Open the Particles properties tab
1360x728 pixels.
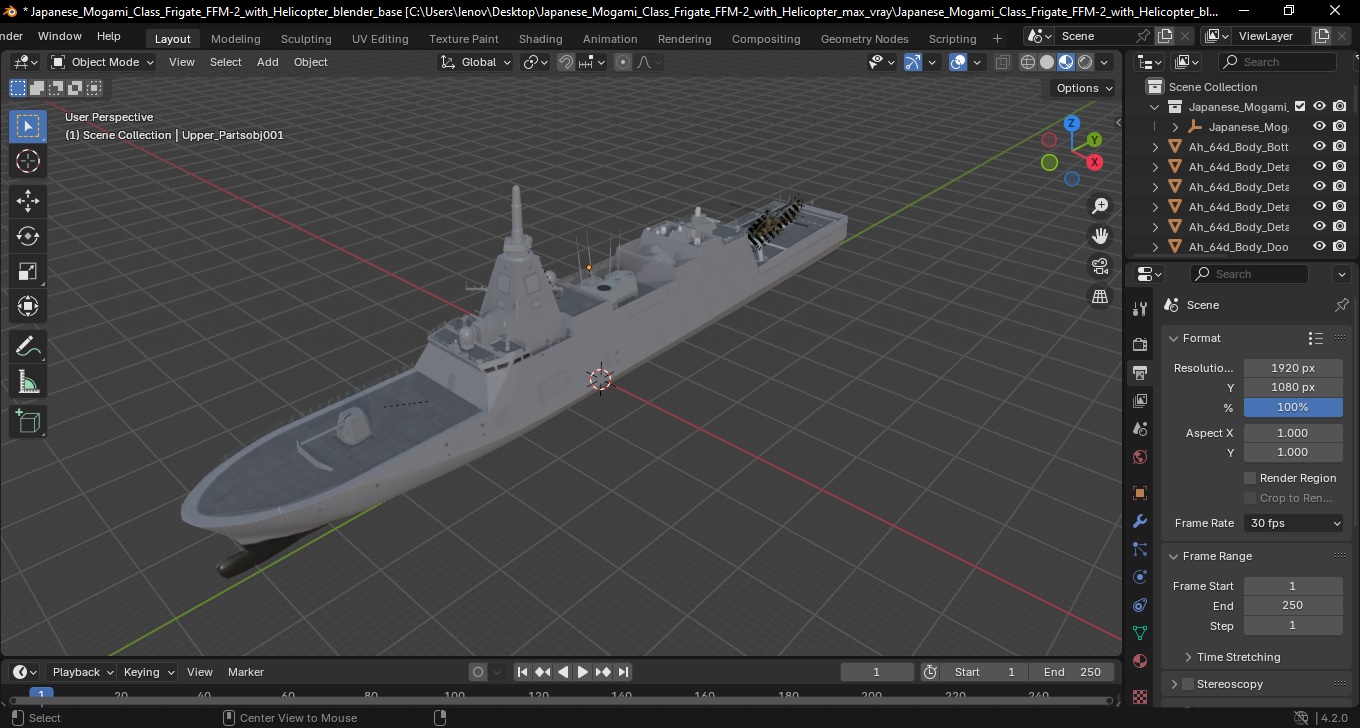click(x=1140, y=549)
